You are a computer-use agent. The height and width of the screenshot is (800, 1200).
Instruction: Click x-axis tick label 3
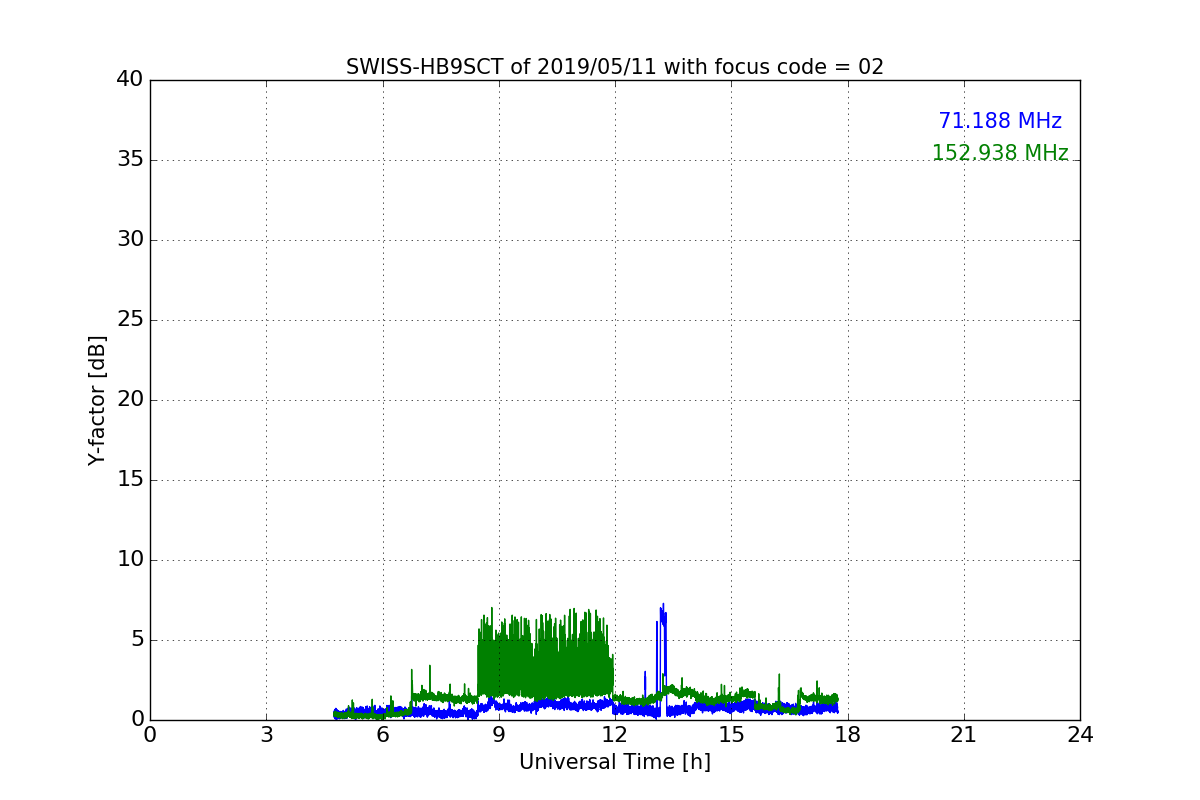click(266, 734)
